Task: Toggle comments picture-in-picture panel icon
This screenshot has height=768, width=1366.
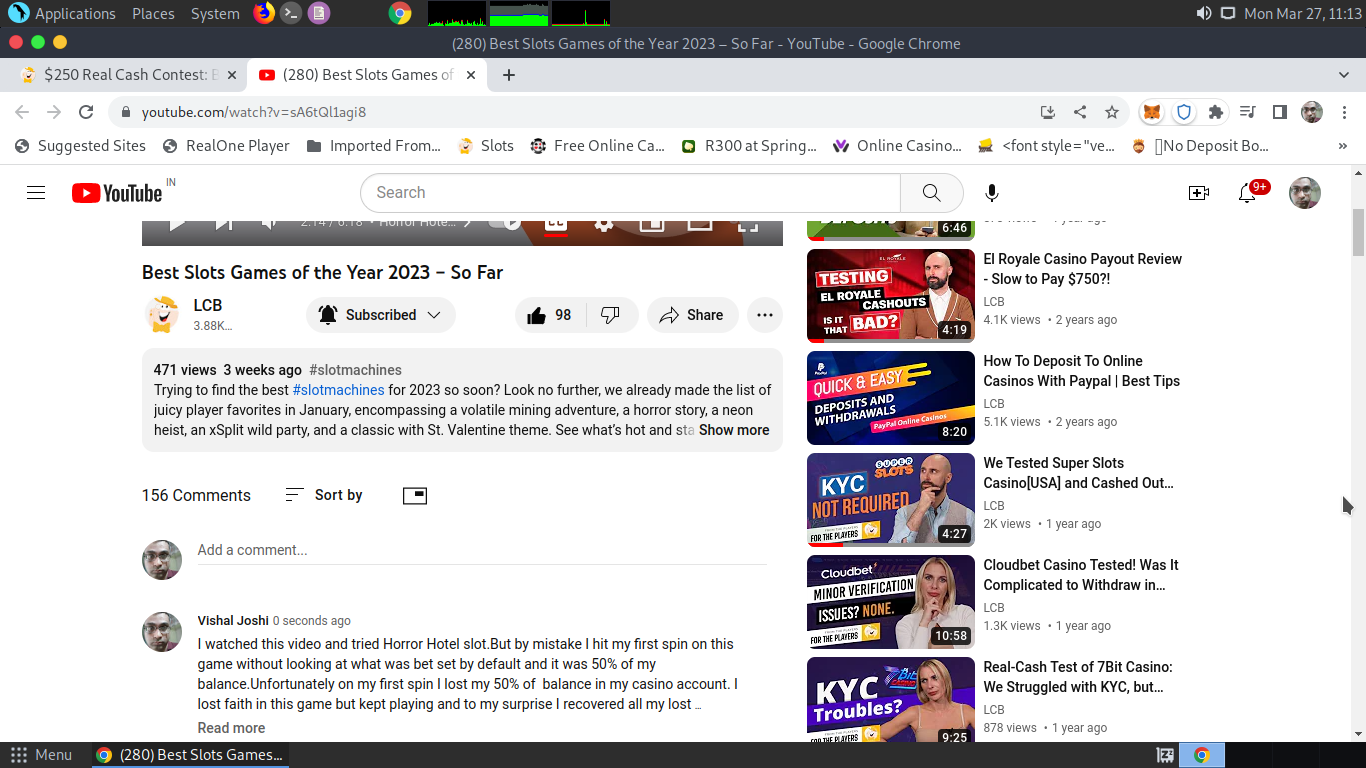Action: coord(414,495)
